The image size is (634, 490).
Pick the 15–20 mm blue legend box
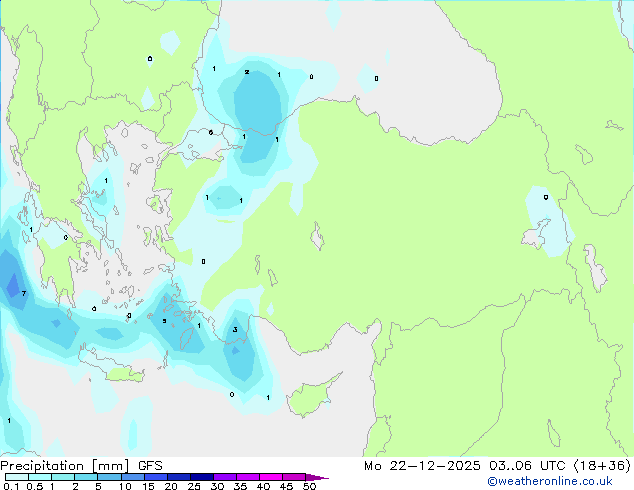pyautogui.click(x=156, y=477)
